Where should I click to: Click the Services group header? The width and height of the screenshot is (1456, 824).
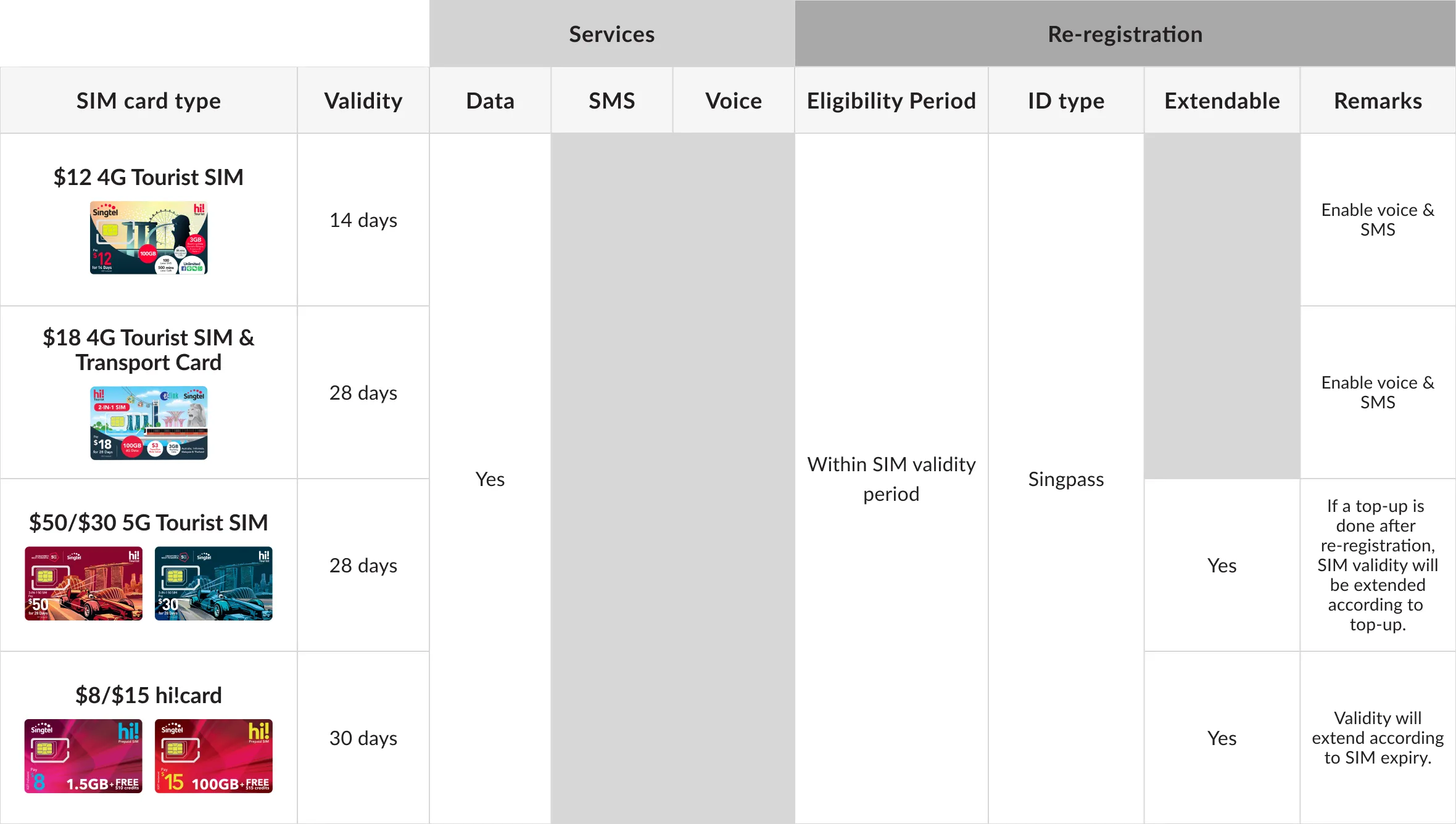pyautogui.click(x=611, y=34)
